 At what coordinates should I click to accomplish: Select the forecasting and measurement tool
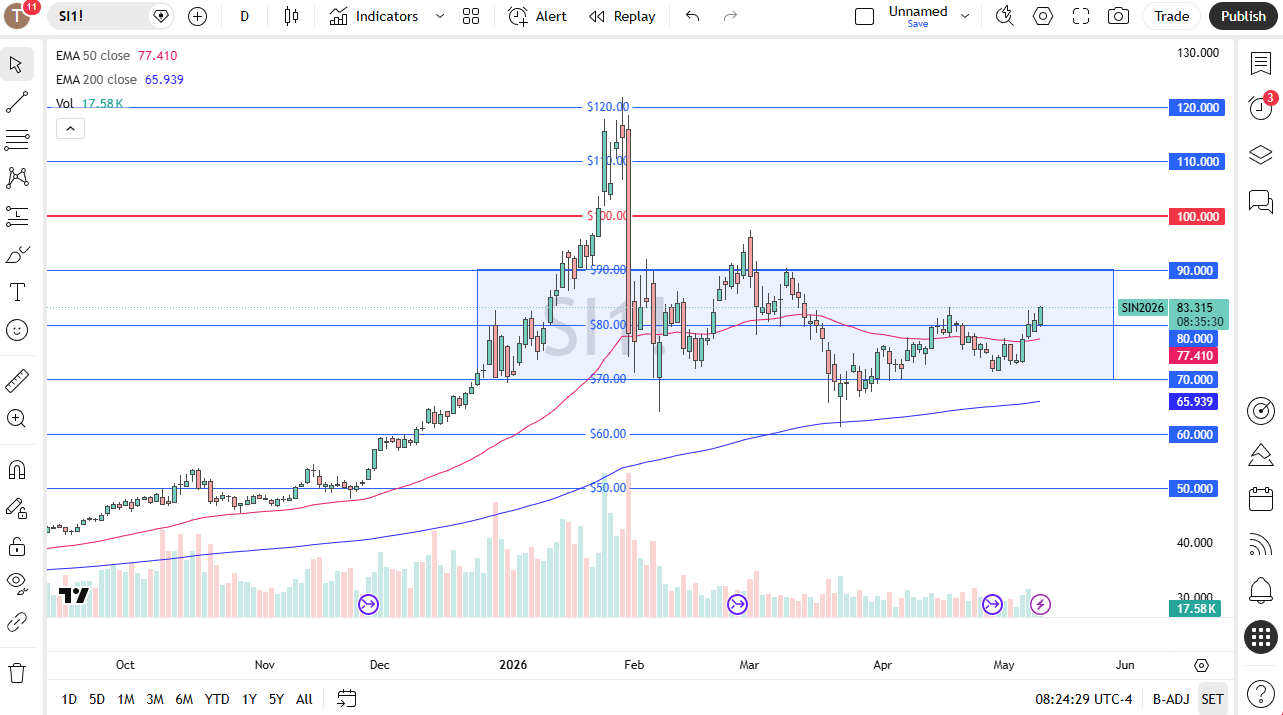pos(17,216)
